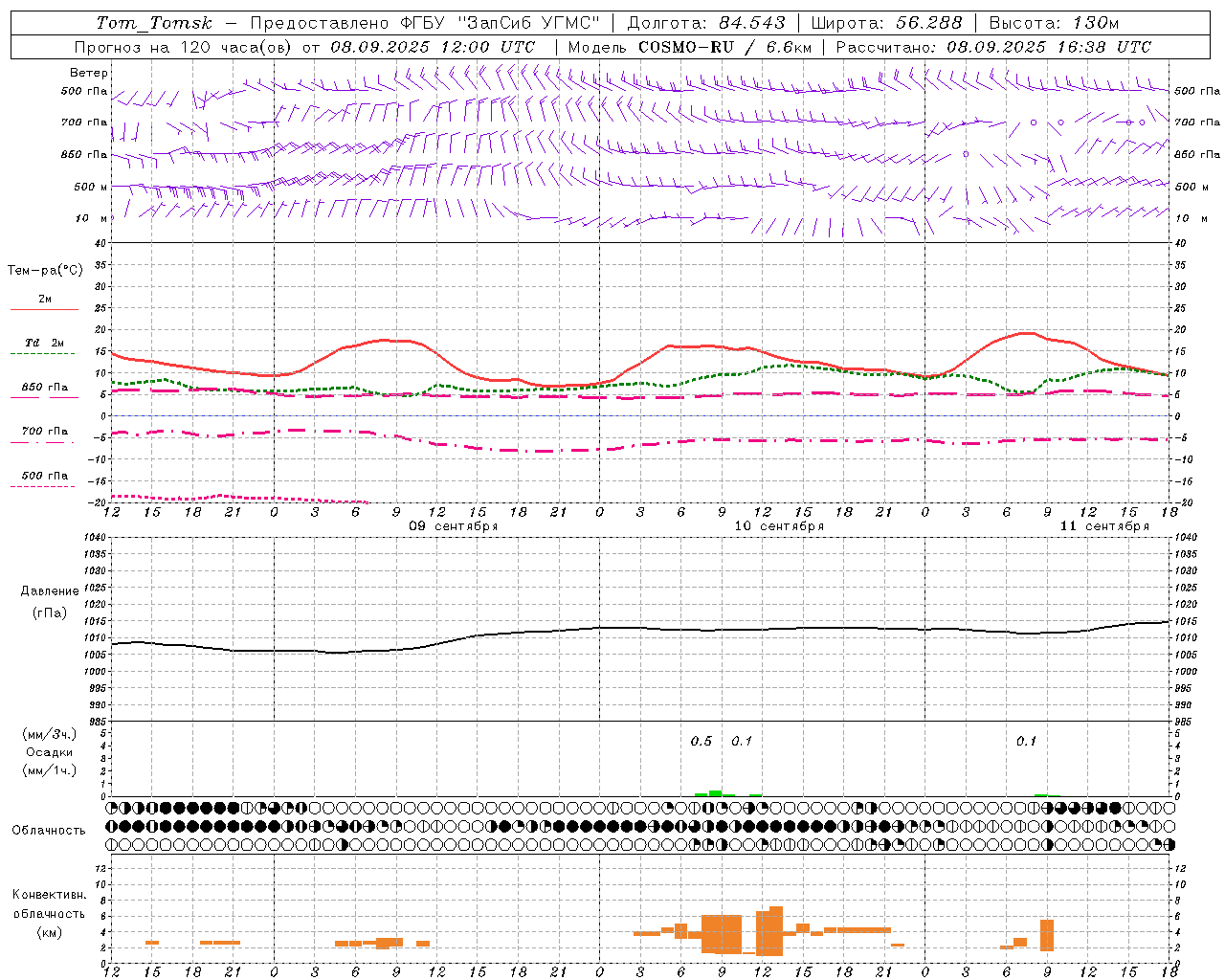
Task: Click the 'Облачность' cloud cover row label
Action: click(x=49, y=831)
